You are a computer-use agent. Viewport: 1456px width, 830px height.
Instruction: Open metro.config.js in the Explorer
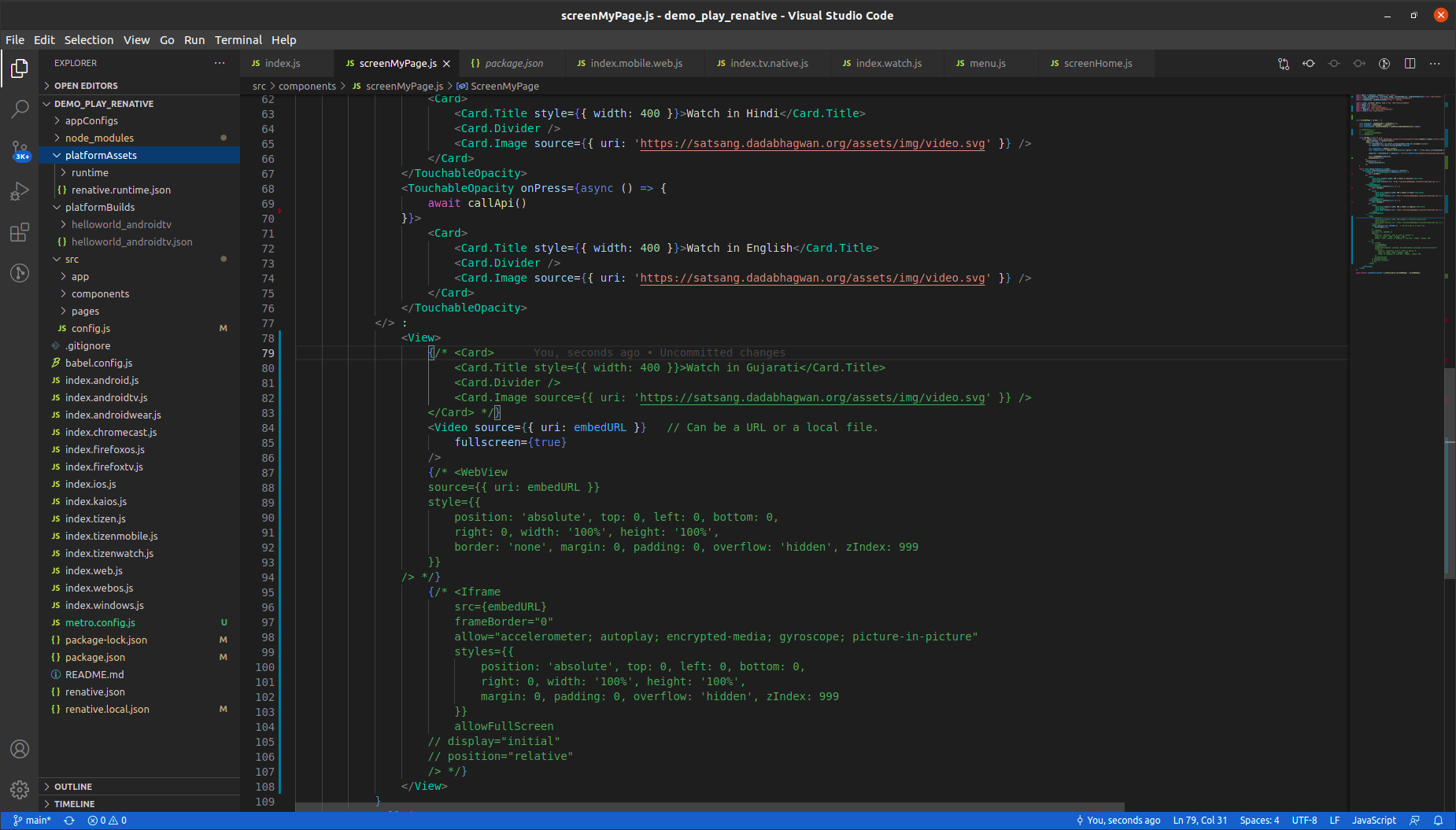pyautogui.click(x=139, y=623)
